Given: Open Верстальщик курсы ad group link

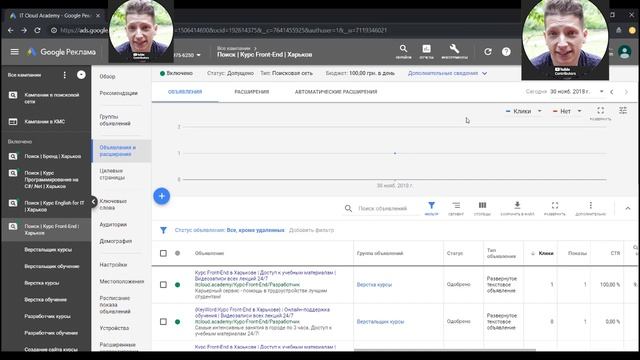Looking at the screenshot, I should [x=380, y=322].
